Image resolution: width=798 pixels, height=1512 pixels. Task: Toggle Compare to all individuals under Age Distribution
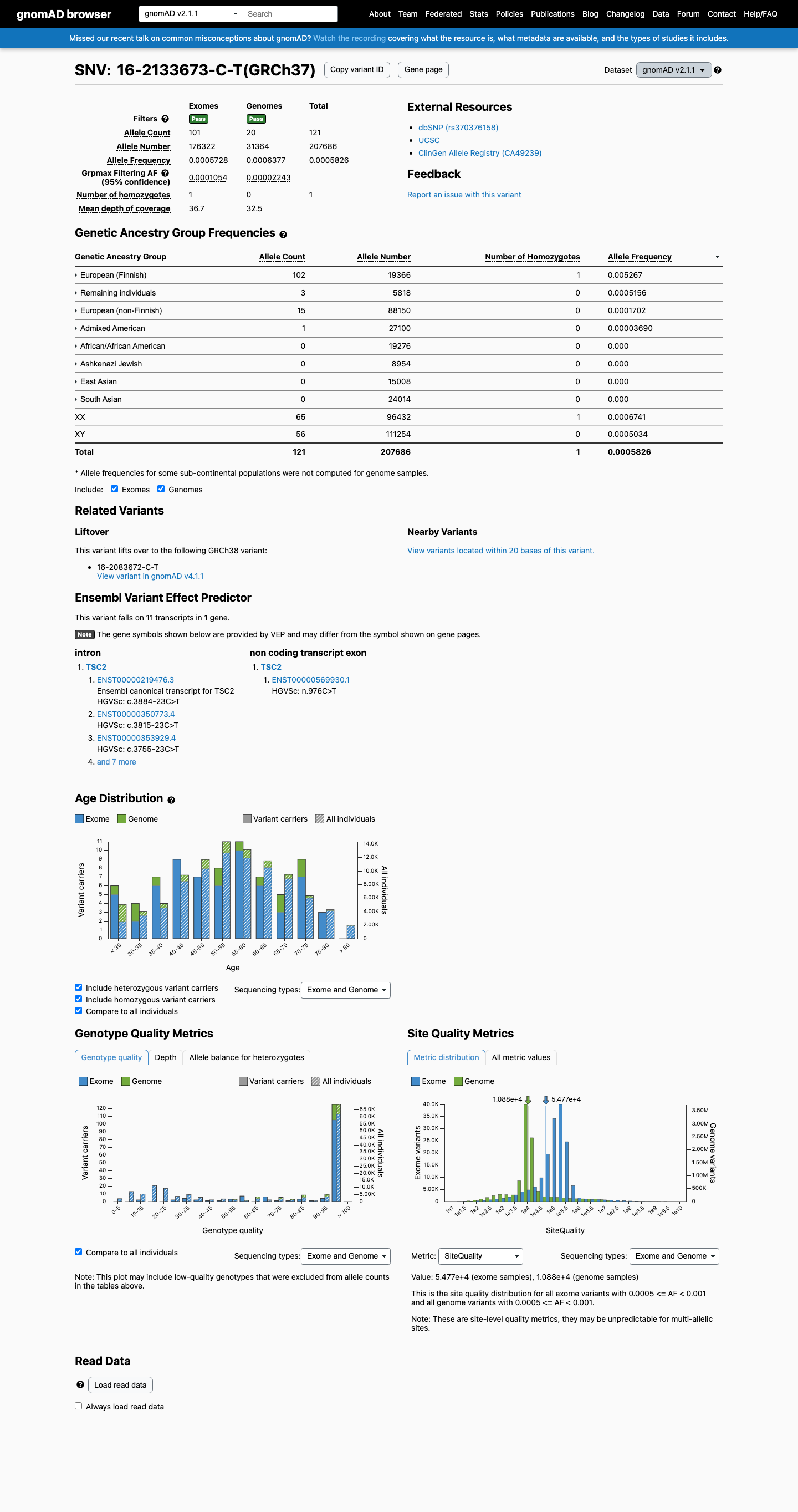(79, 1011)
